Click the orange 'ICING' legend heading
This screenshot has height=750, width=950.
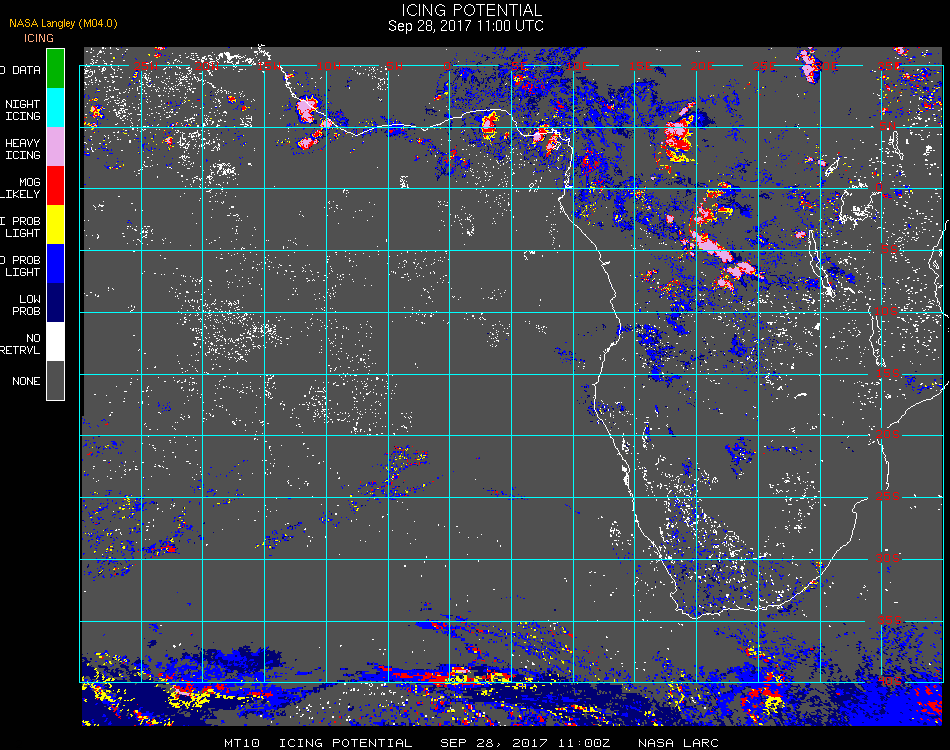pos(39,38)
